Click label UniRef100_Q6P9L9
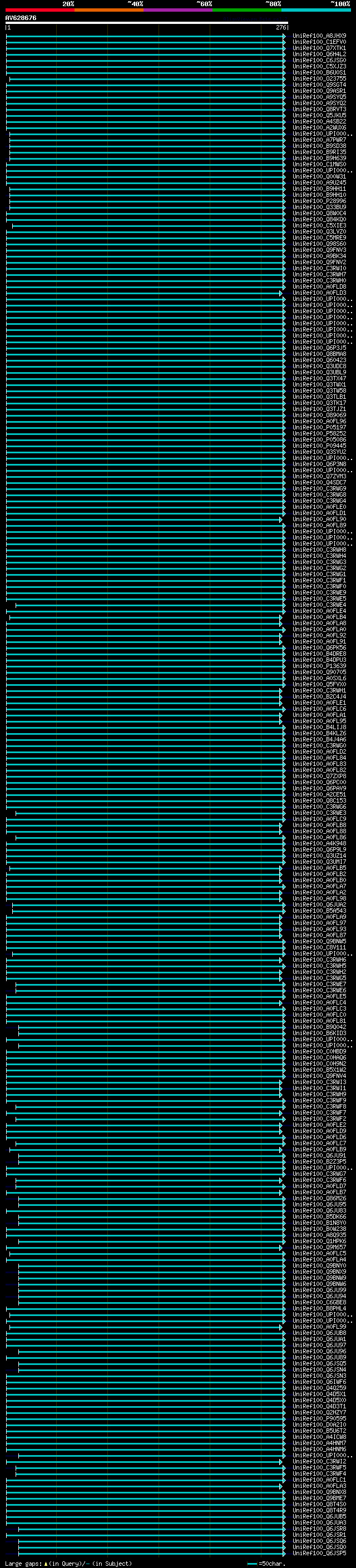The width and height of the screenshot is (356, 1568). pyautogui.click(x=319, y=850)
